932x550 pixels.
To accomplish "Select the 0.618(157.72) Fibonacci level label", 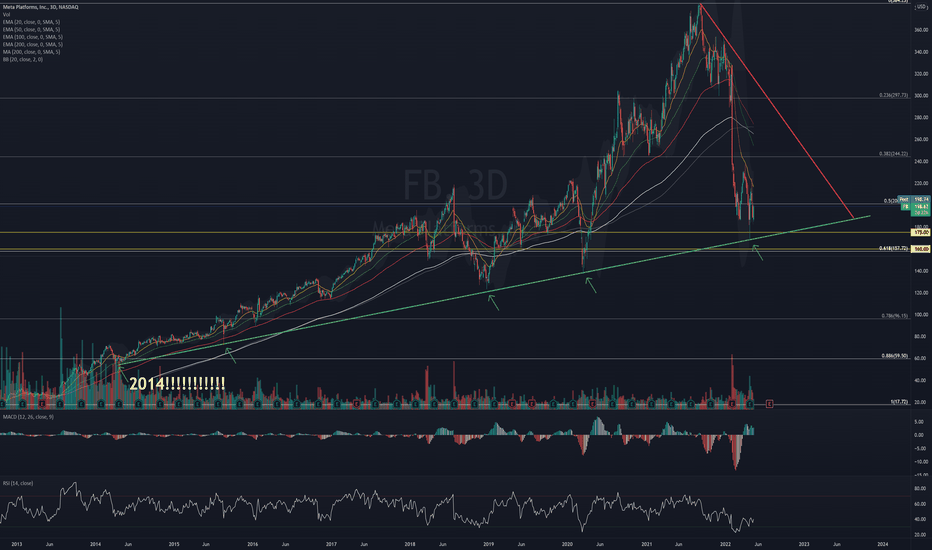I will [894, 249].
